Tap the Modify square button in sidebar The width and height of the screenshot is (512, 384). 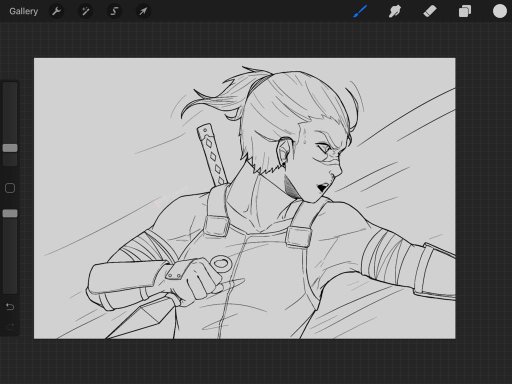pos(10,188)
